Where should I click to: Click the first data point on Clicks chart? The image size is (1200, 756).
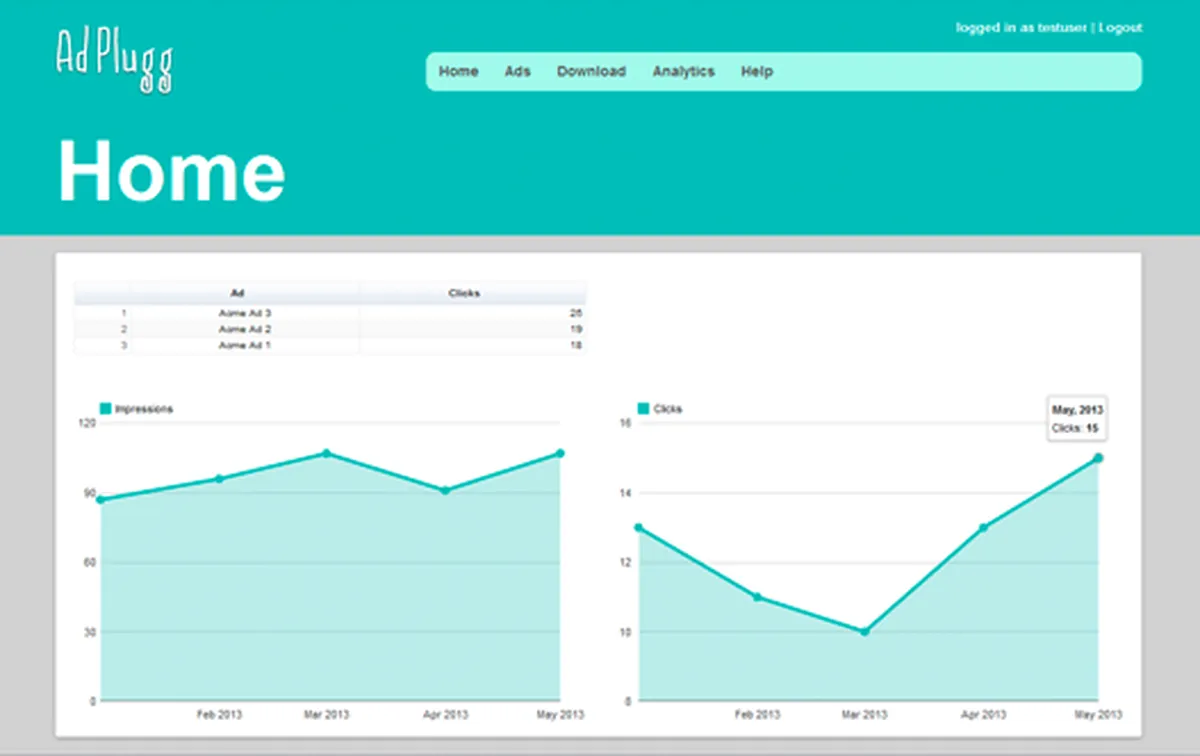pos(638,527)
